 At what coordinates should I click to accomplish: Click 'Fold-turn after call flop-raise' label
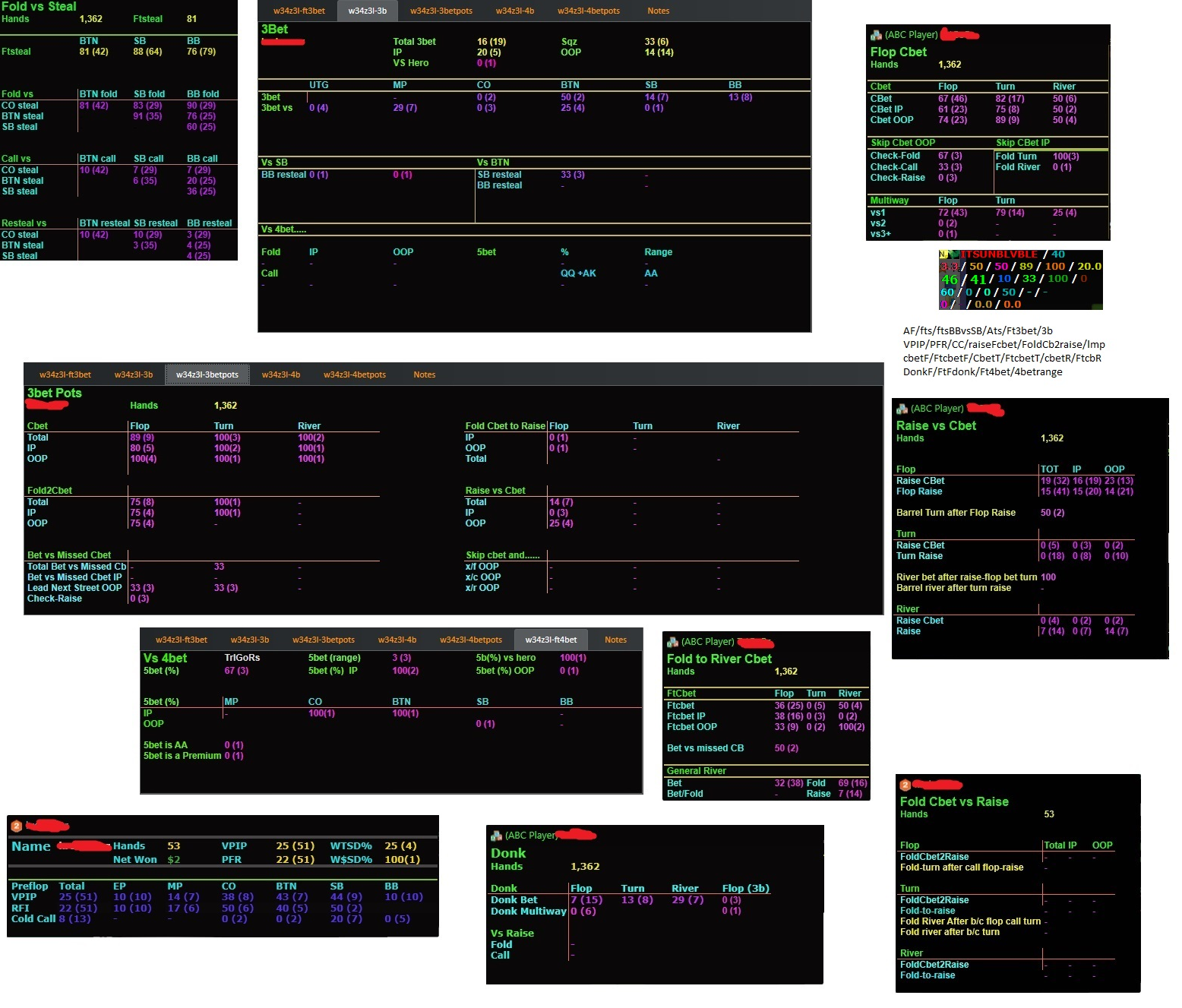coord(962,867)
